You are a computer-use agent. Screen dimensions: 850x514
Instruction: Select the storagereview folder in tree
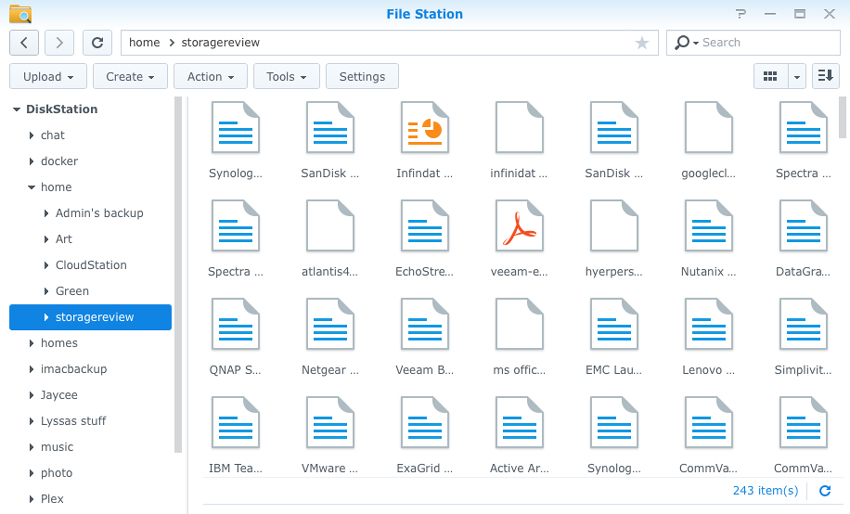tap(91, 317)
